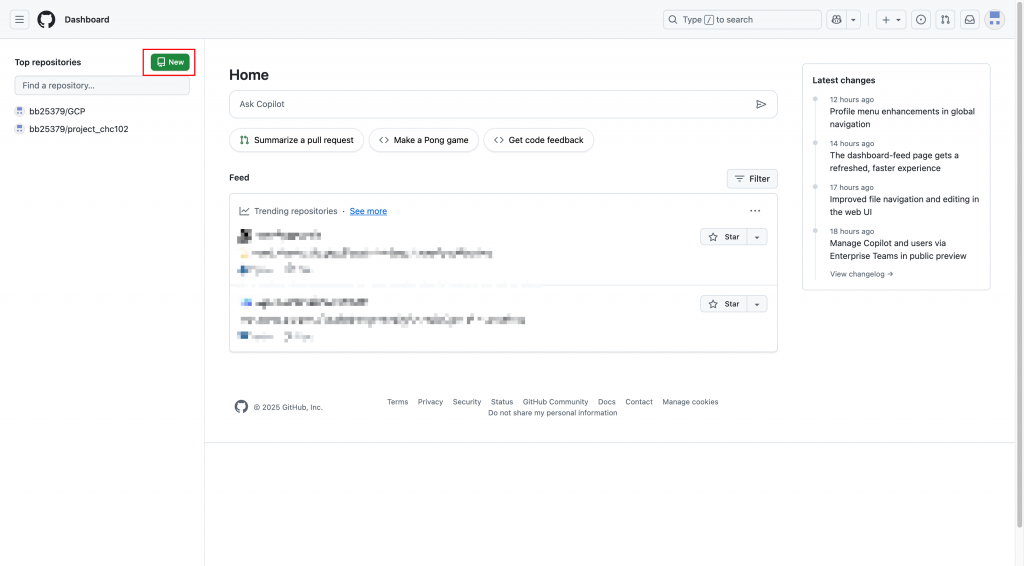
Task: Click the green New repository button
Action: 170,62
